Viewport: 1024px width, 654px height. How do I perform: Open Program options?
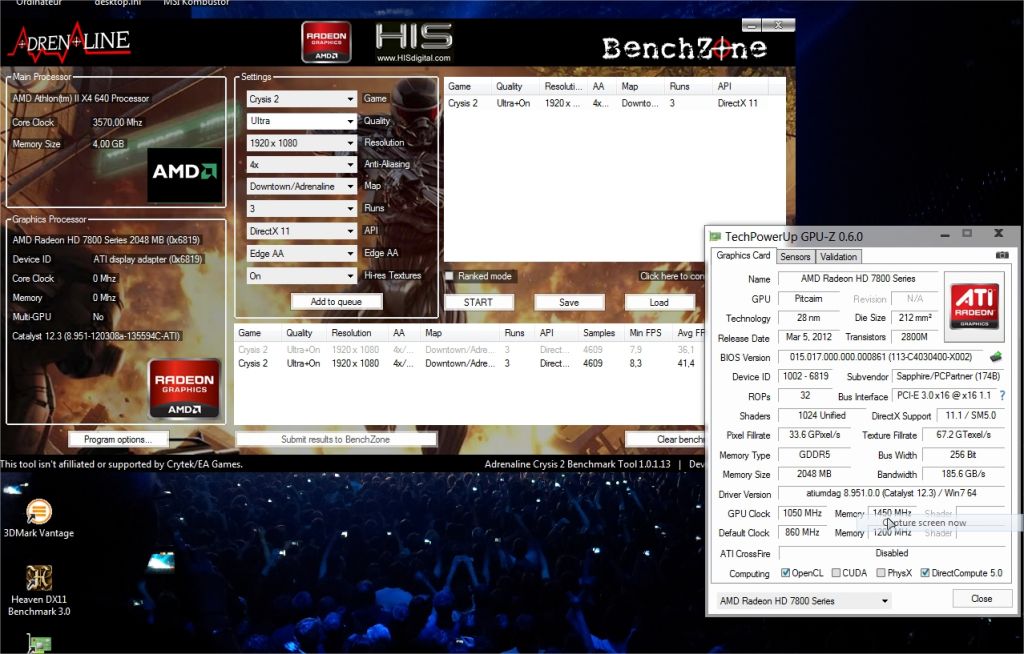(118, 439)
